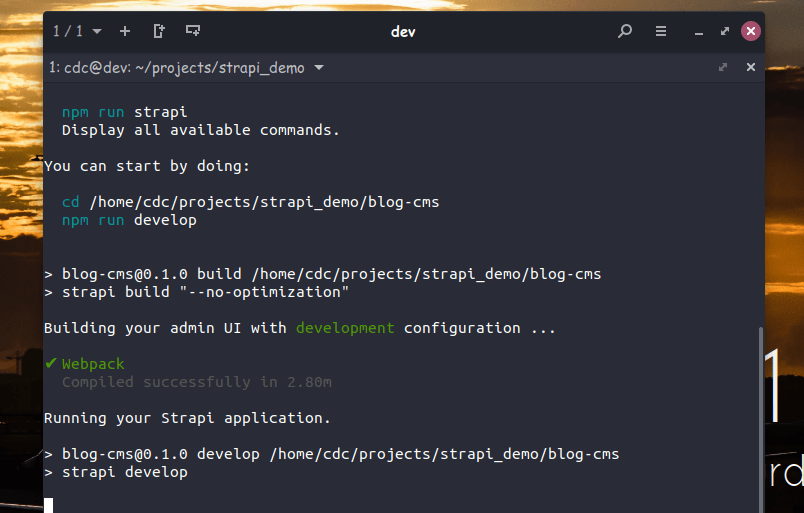Click the terminal cursor block
This screenshot has height=513, width=804.
[49, 505]
